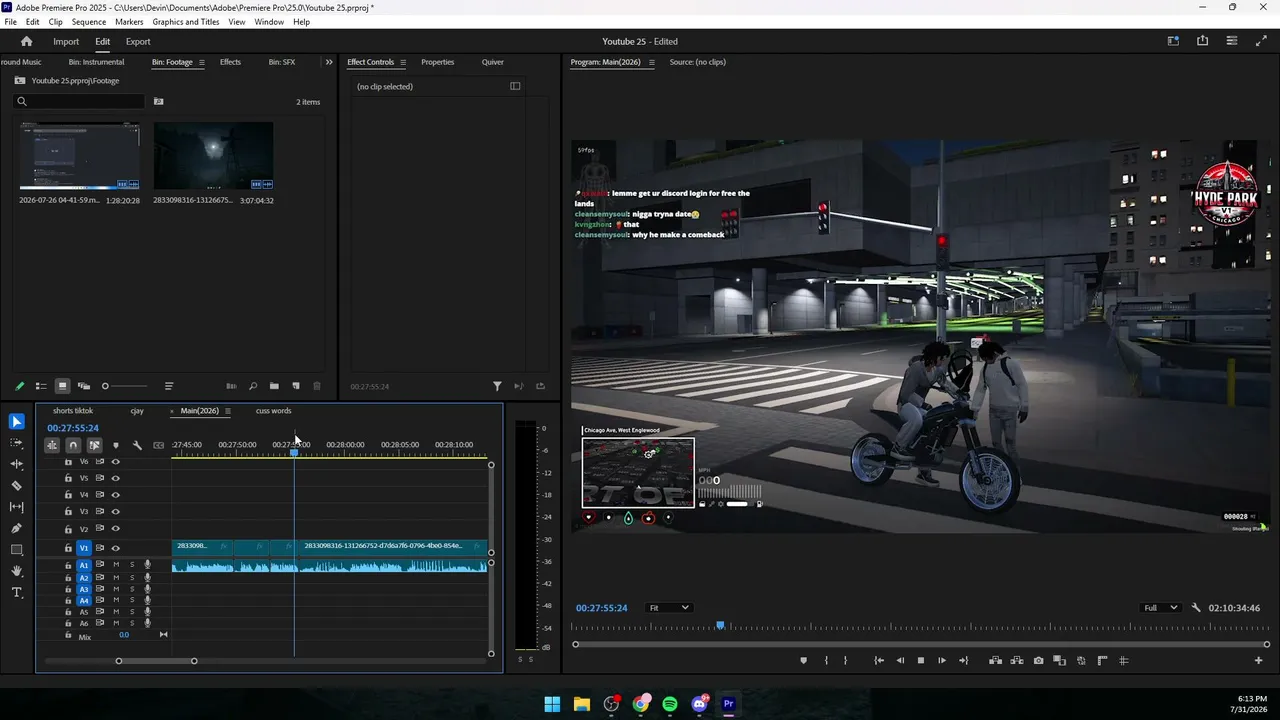Go to the Home screen icon
This screenshot has height=720, width=1280.
click(x=27, y=41)
